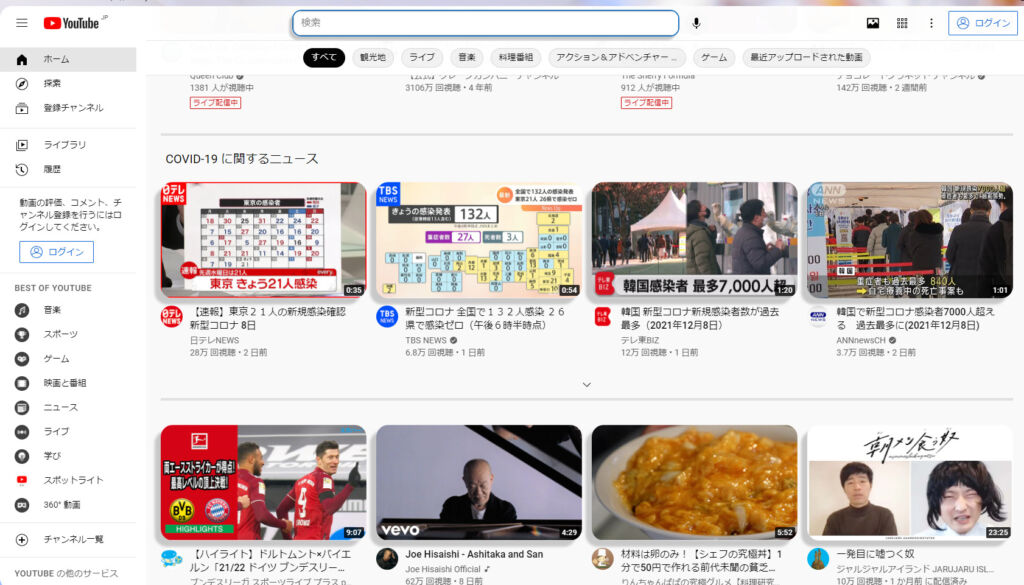Open 韓国 新型コロナ新規感染者数 video title
This screenshot has width=1024, height=585.
tap(700, 319)
